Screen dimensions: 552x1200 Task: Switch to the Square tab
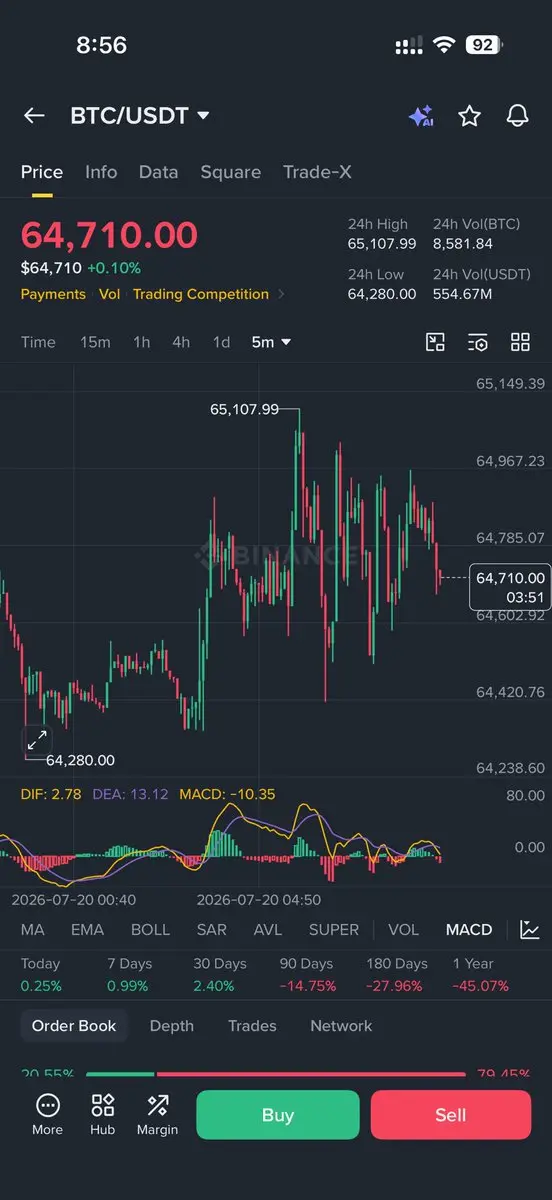coord(230,172)
